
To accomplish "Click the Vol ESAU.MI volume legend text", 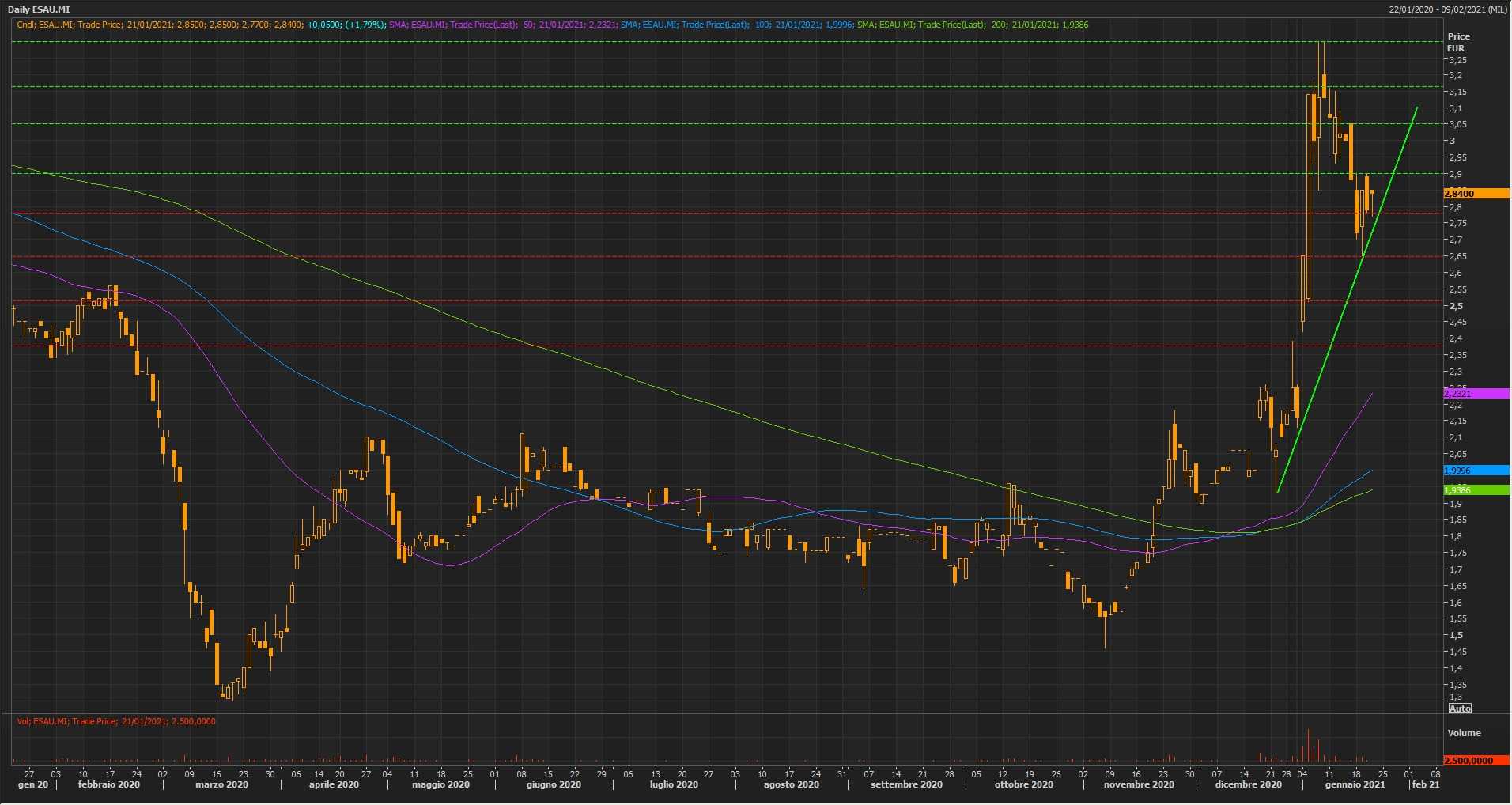I will (x=116, y=721).
